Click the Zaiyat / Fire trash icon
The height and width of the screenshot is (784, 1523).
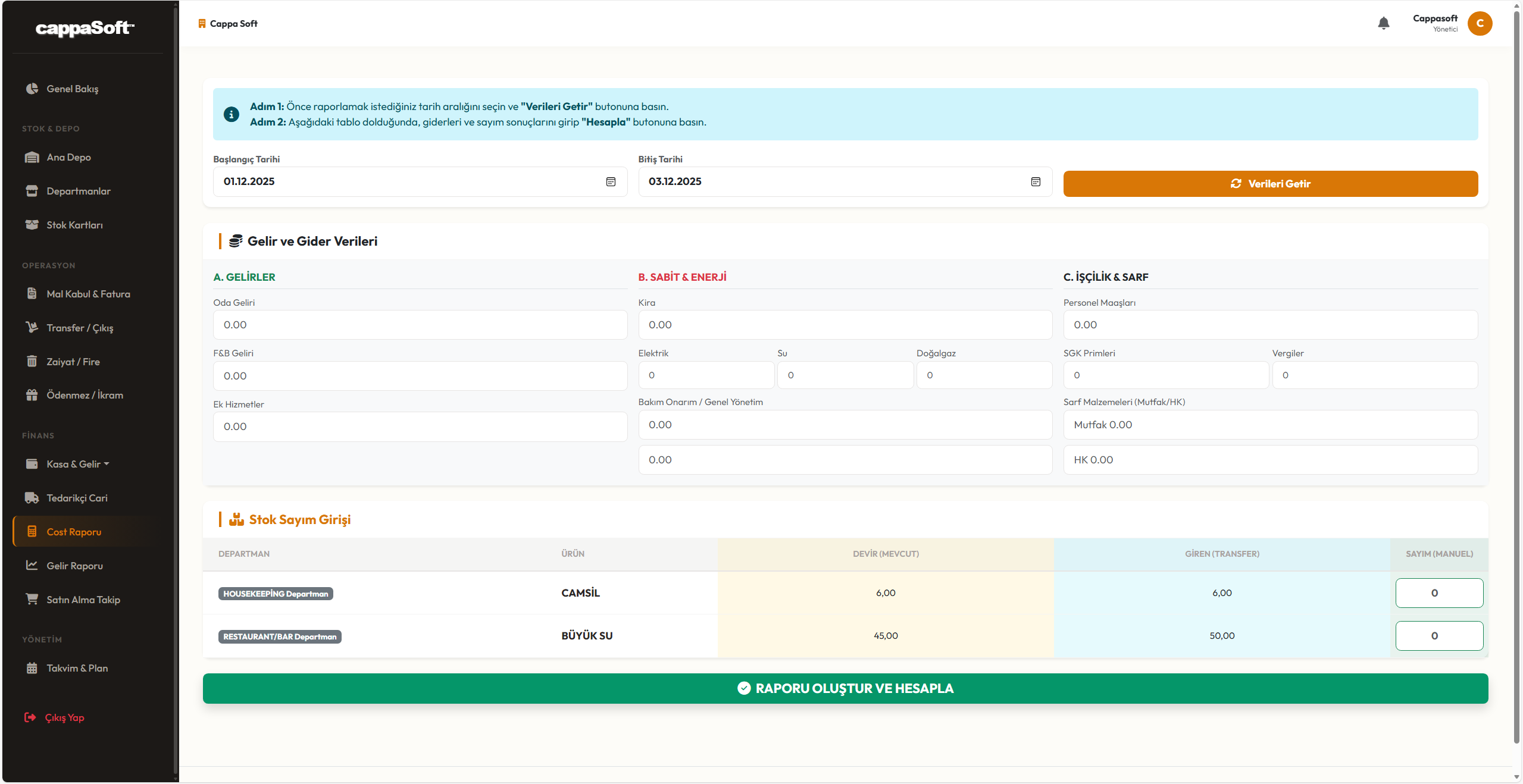[x=32, y=361]
